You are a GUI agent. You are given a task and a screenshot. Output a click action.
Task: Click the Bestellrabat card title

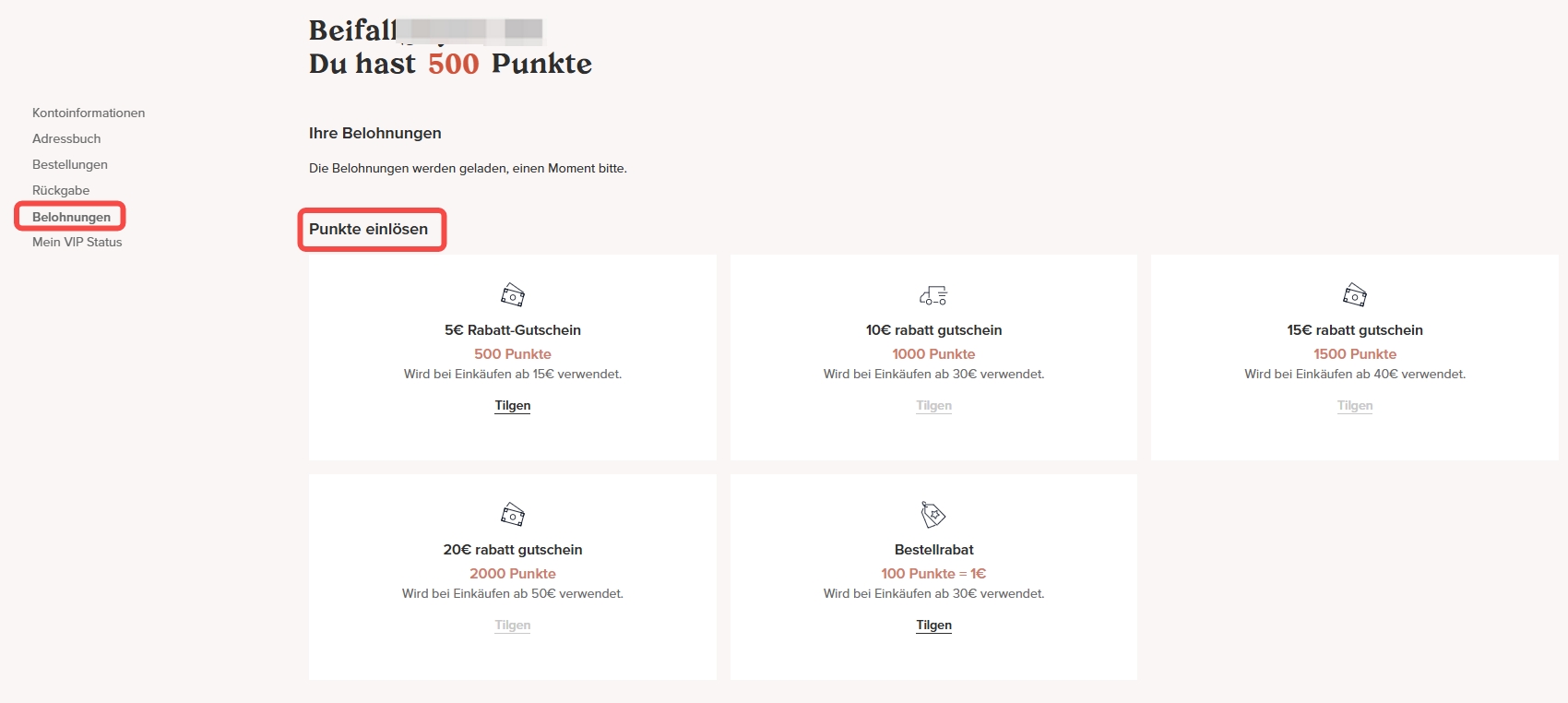tap(933, 550)
